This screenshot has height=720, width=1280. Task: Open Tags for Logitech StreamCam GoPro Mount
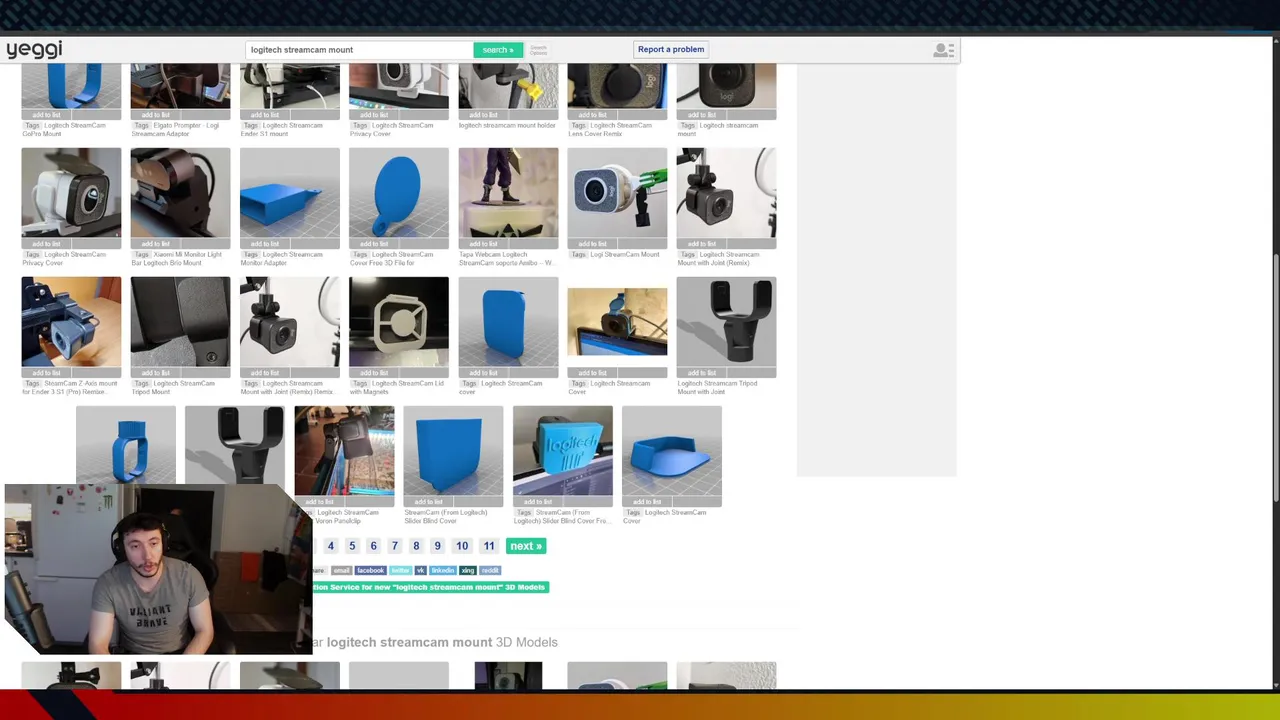coord(32,126)
